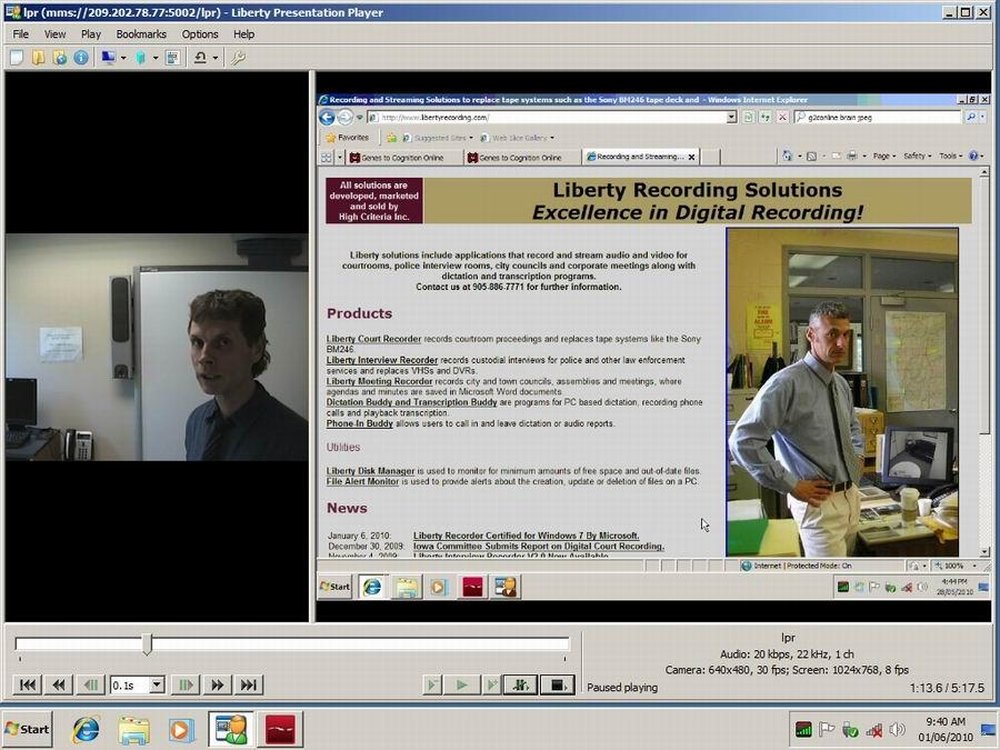Expand the dropdown next to the teal icon
The width and height of the screenshot is (1000, 750).
click(x=156, y=57)
